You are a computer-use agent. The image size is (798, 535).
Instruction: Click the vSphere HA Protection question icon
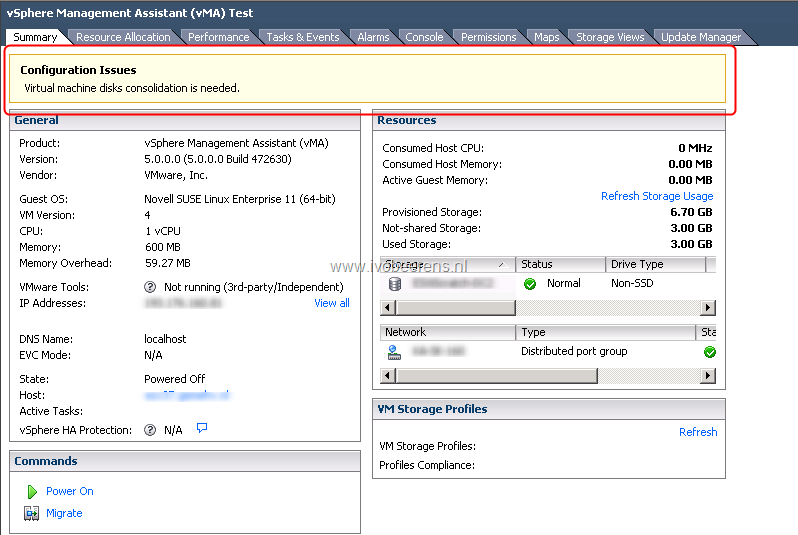[x=150, y=430]
